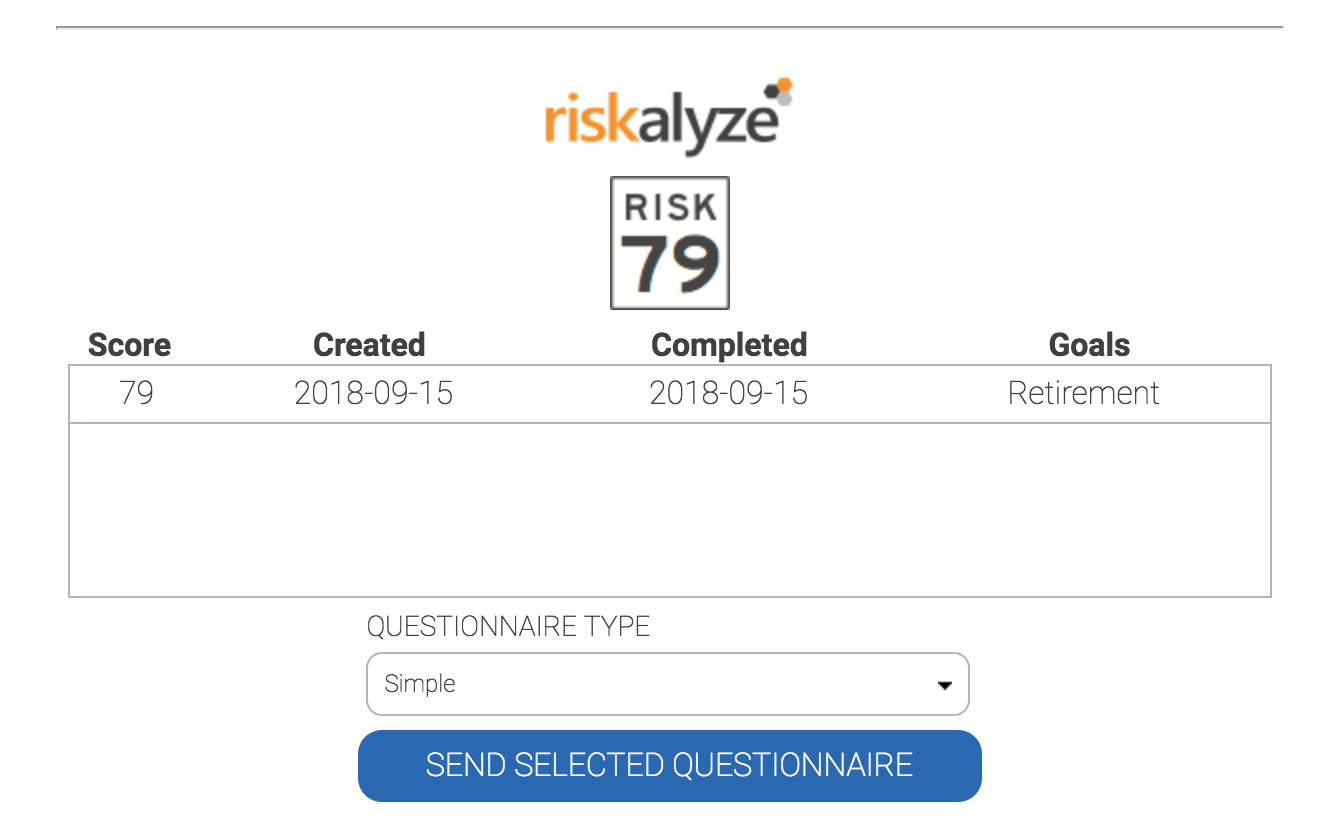Click the Simple questionnaire type select box
Viewport: 1336px width, 826px height.
650,684
